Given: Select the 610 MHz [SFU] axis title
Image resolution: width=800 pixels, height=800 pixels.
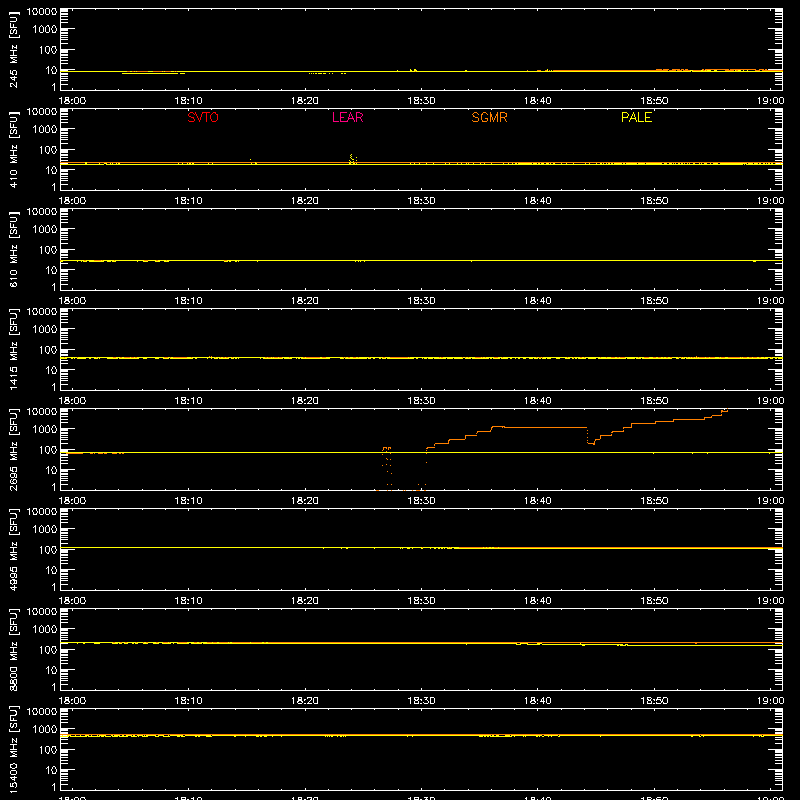Looking at the screenshot, I should click(13, 250).
